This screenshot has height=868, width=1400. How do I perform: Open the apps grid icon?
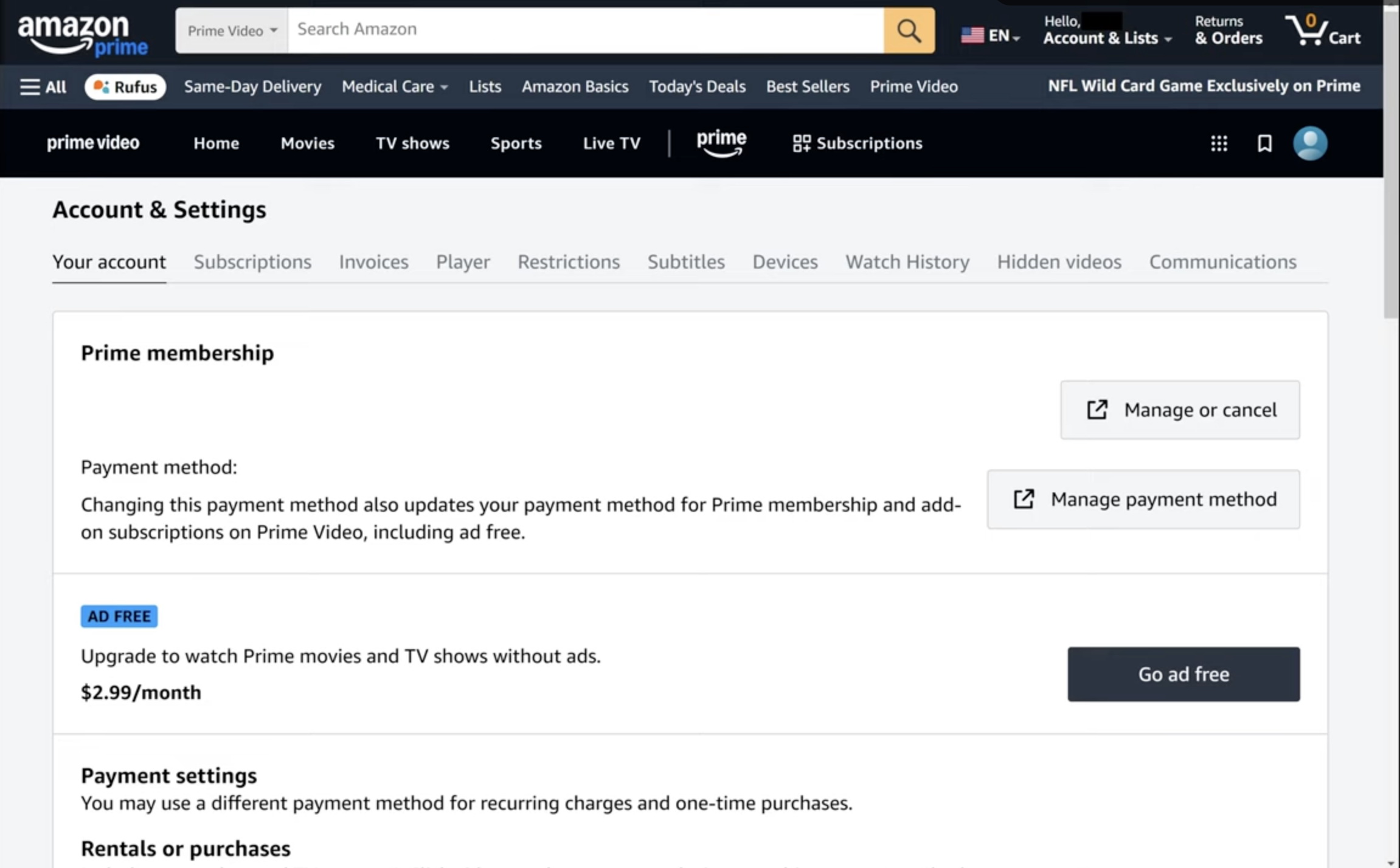[x=1218, y=143]
